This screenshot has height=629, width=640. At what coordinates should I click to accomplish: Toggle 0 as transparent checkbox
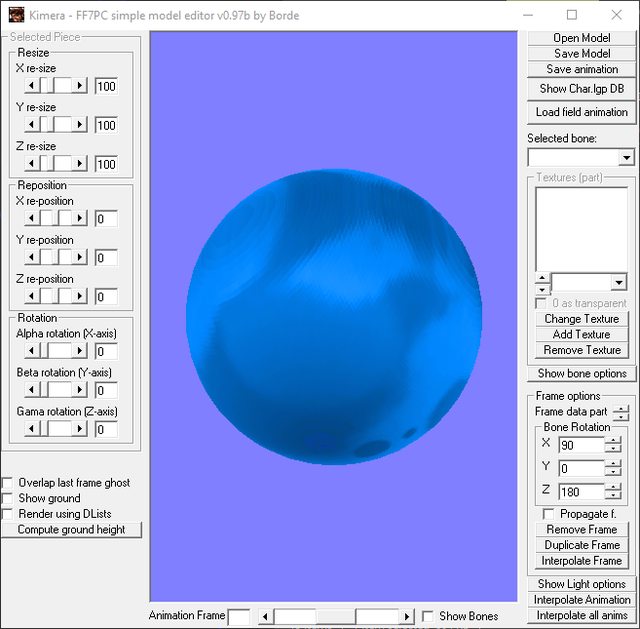(x=541, y=303)
